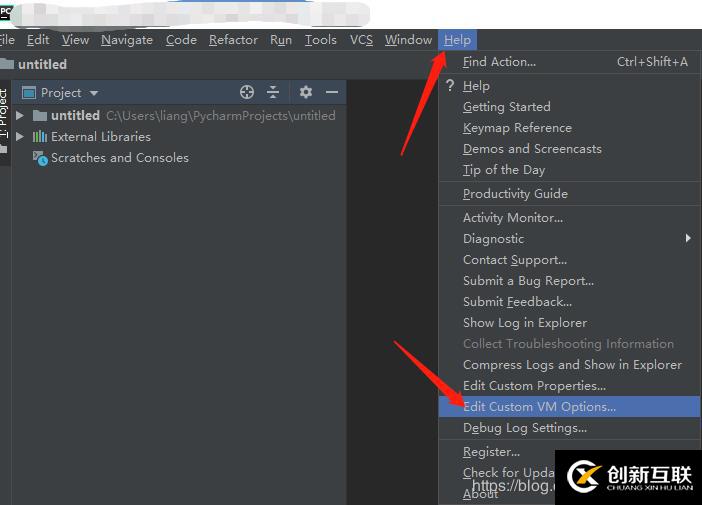This screenshot has height=505, width=702.
Task: Open the VCS menu
Action: tap(361, 40)
